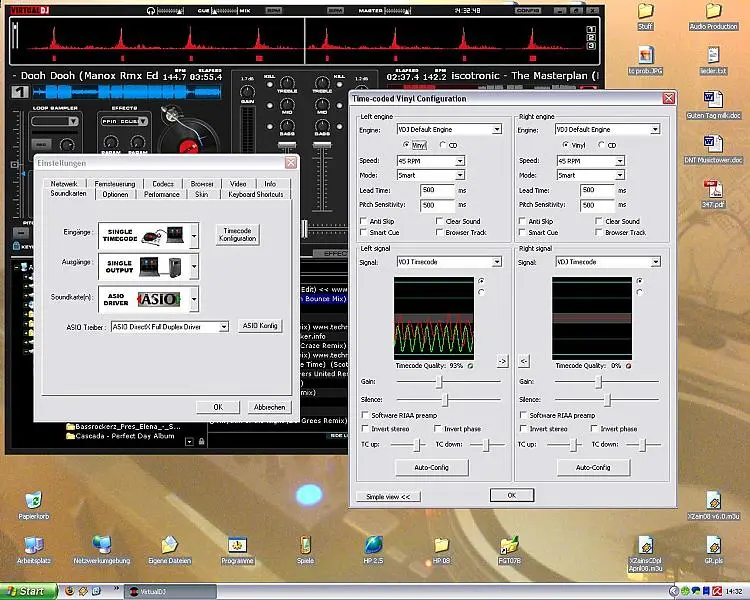
Task: Check Software RIAA preamp on left signal
Action: click(x=364, y=415)
